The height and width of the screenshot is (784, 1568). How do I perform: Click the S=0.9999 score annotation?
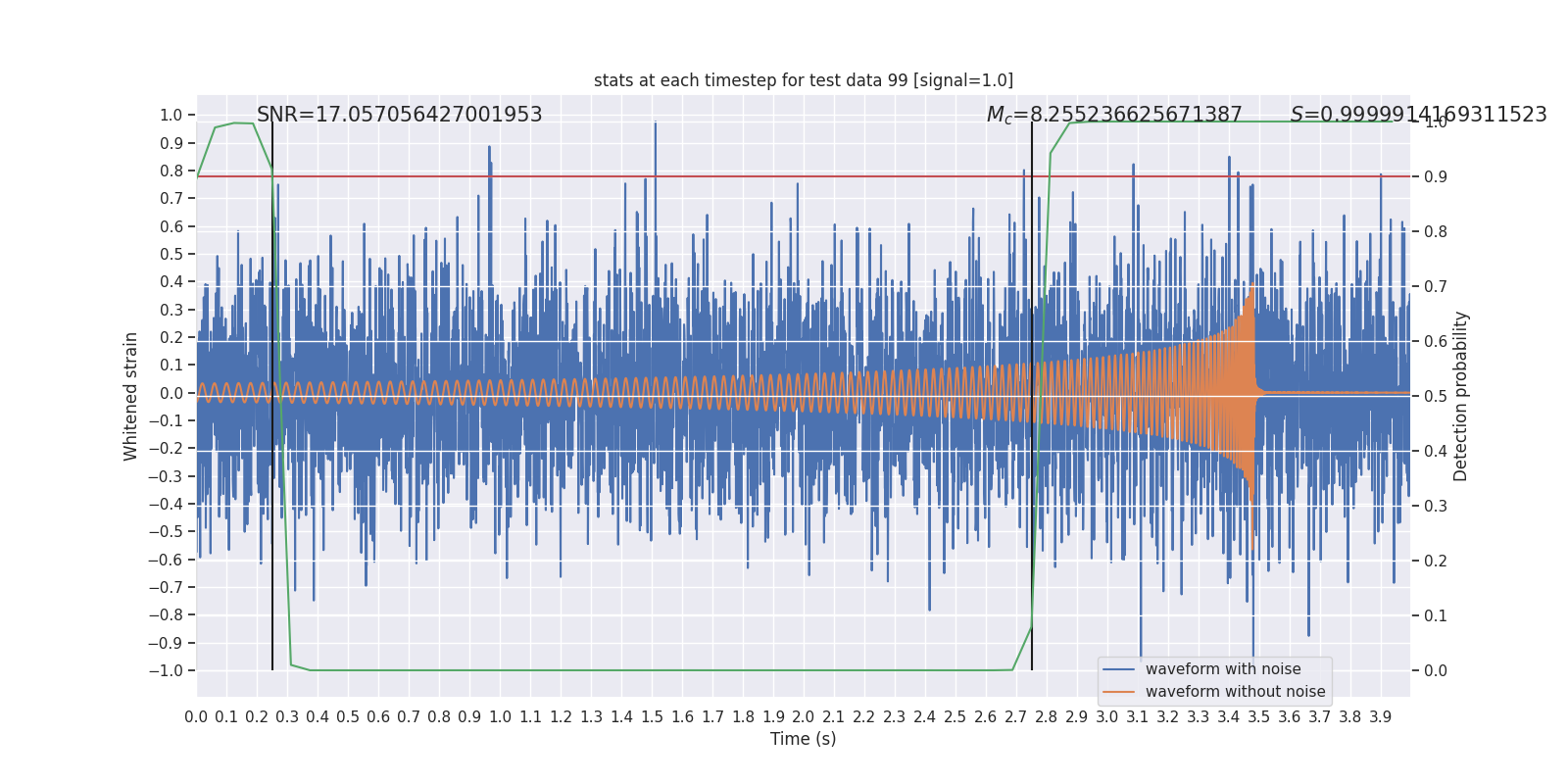[x=1417, y=115]
